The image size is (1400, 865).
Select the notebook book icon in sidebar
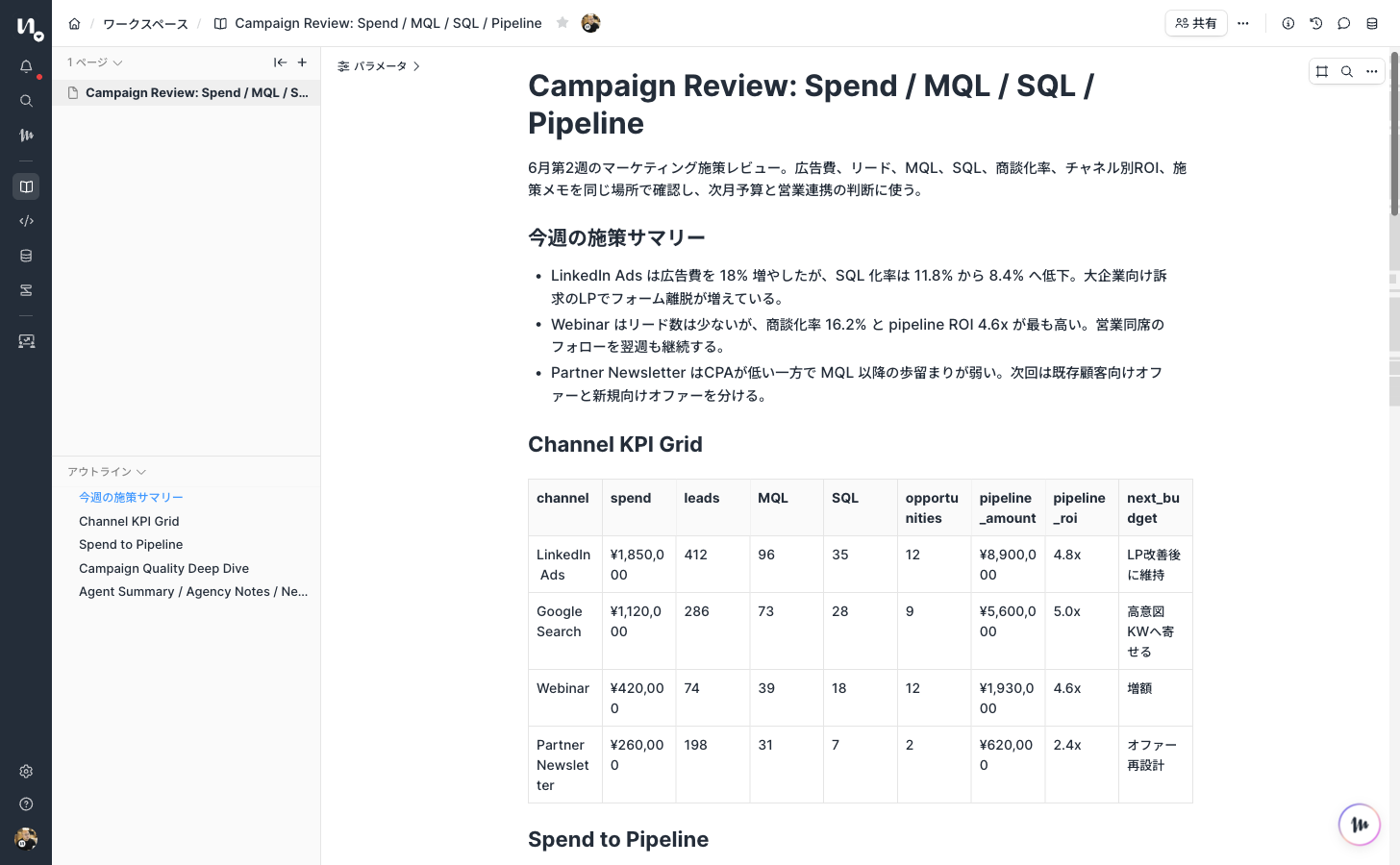pyautogui.click(x=26, y=186)
